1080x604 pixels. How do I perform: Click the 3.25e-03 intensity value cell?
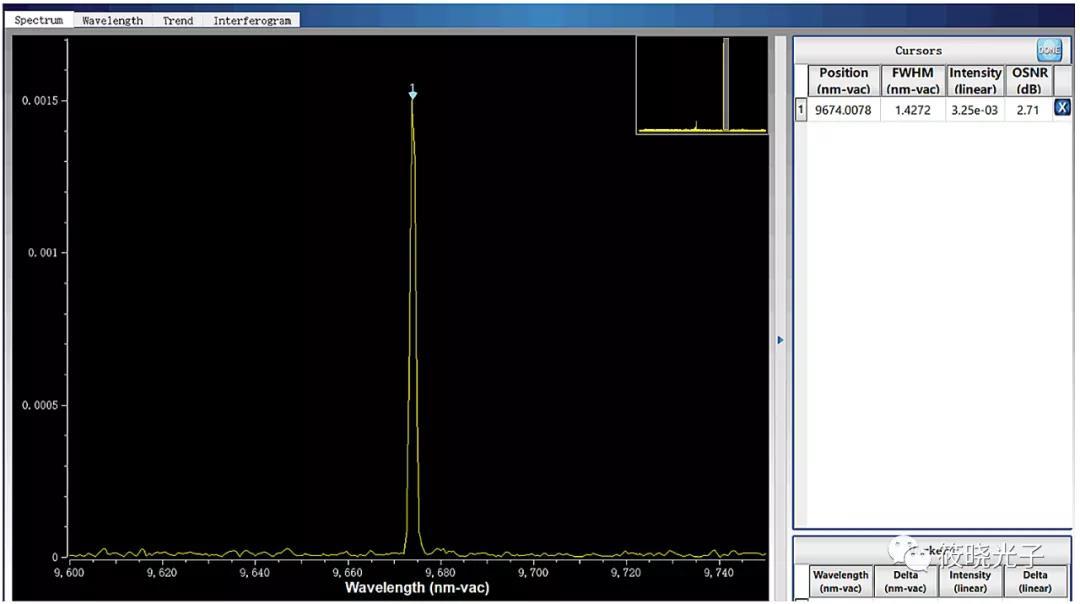click(975, 110)
